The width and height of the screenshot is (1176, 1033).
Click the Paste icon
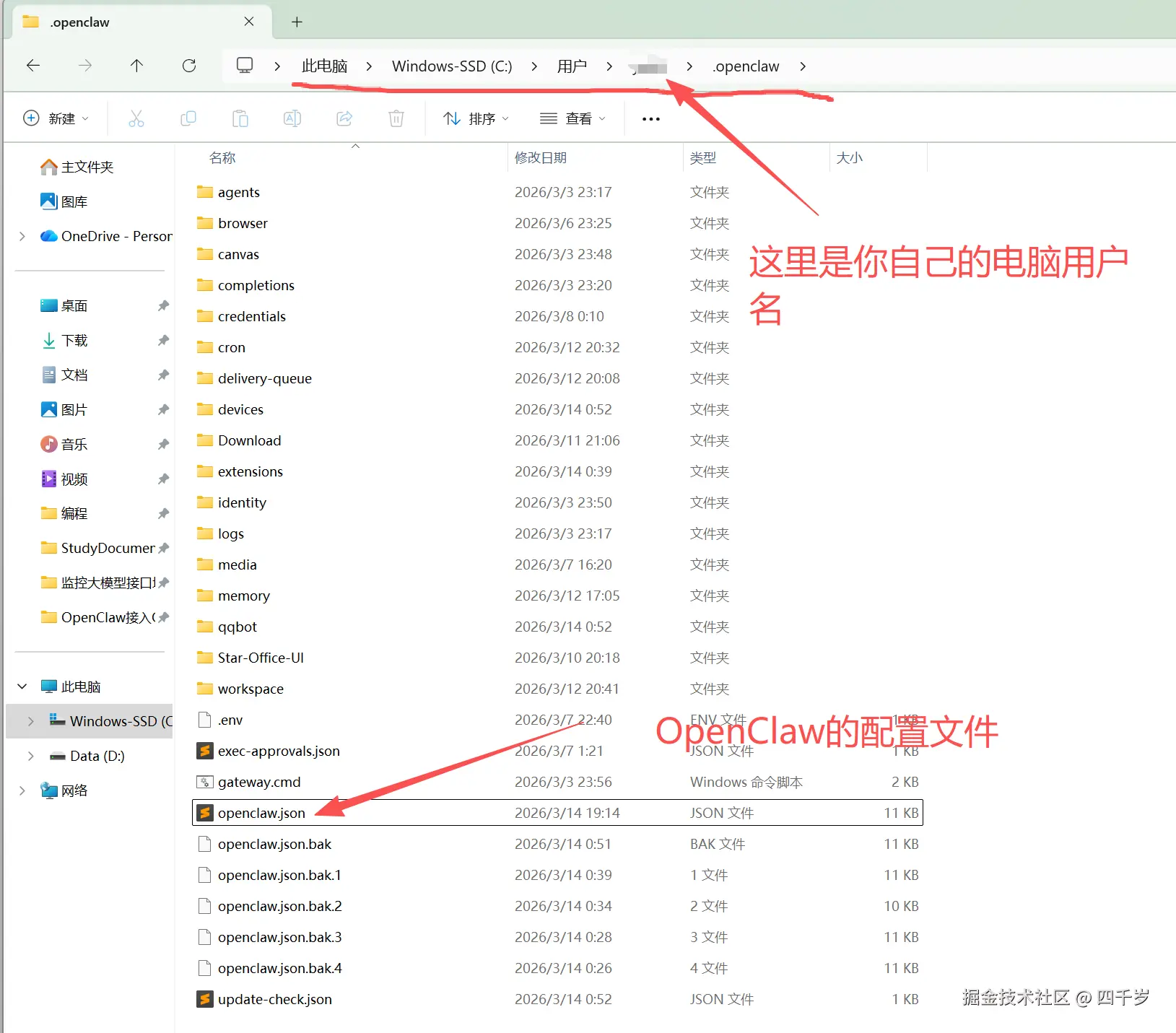pos(240,118)
